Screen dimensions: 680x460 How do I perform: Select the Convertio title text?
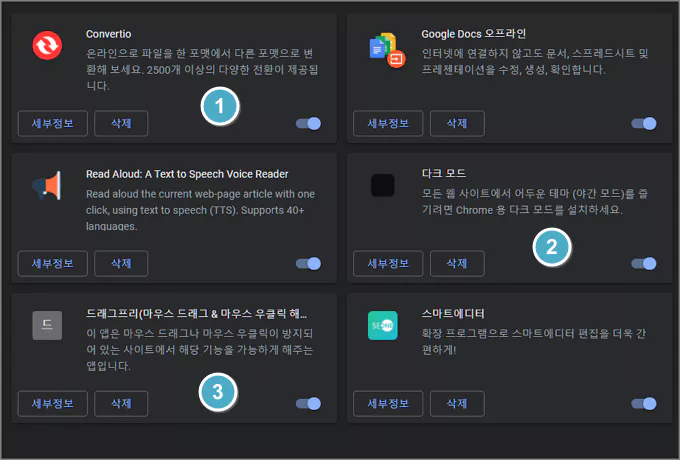point(108,34)
